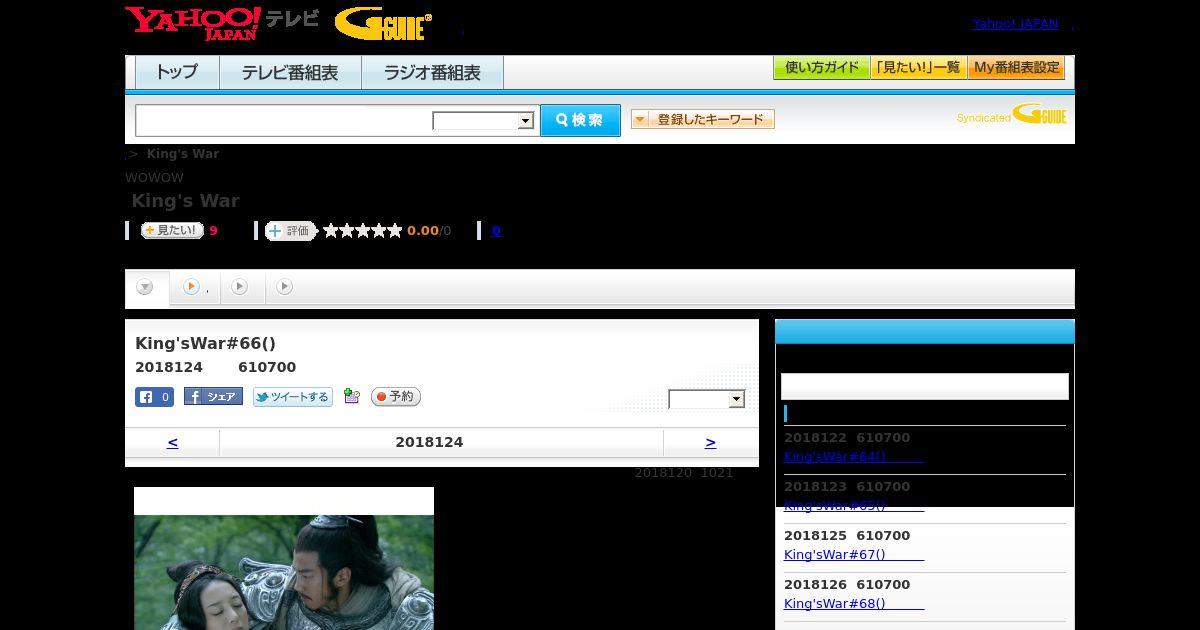Select the fourth tab with grey play icon

pos(284,287)
